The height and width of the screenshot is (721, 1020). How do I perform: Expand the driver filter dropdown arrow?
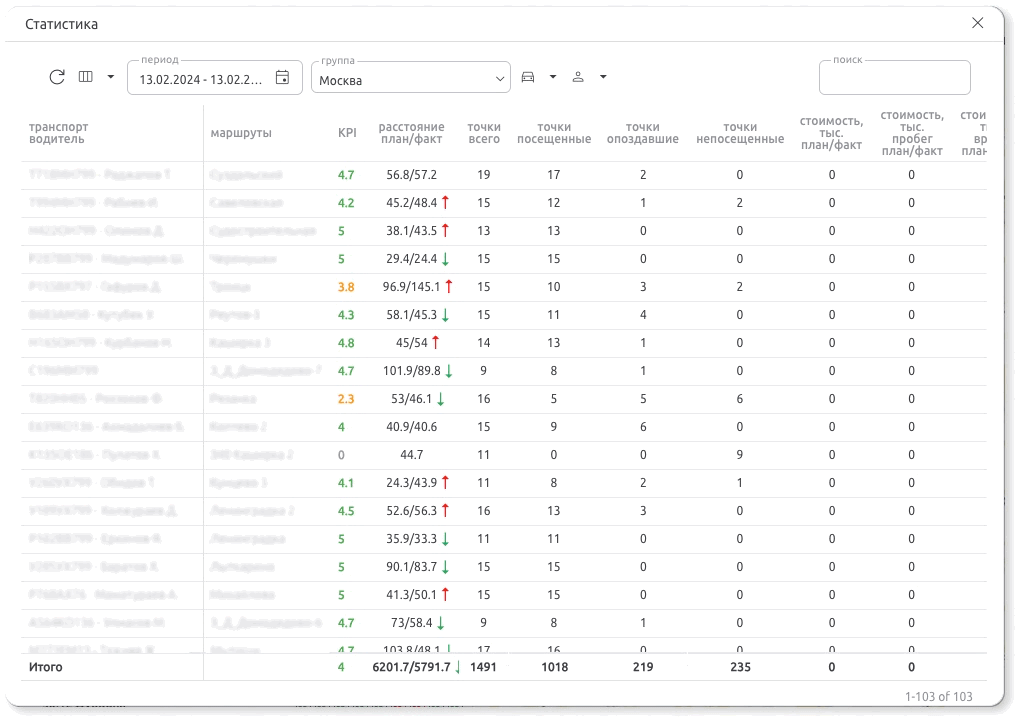(x=603, y=77)
